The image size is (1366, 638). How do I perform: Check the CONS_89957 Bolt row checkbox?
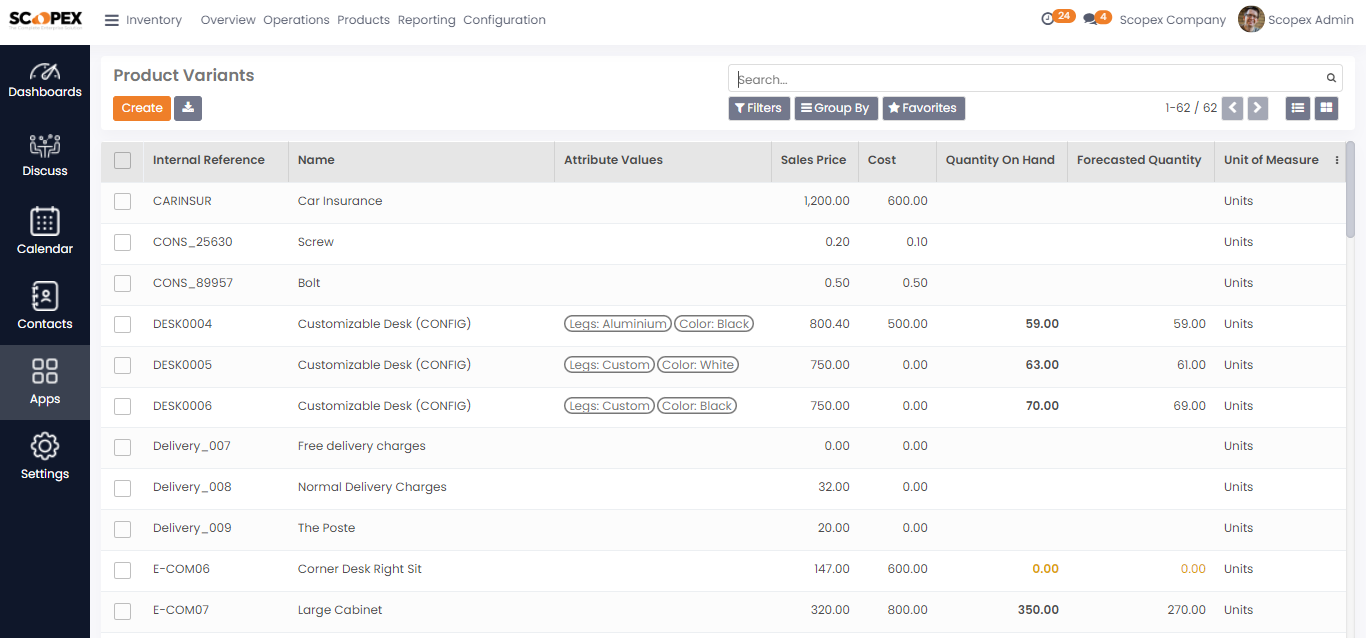[x=122, y=283]
